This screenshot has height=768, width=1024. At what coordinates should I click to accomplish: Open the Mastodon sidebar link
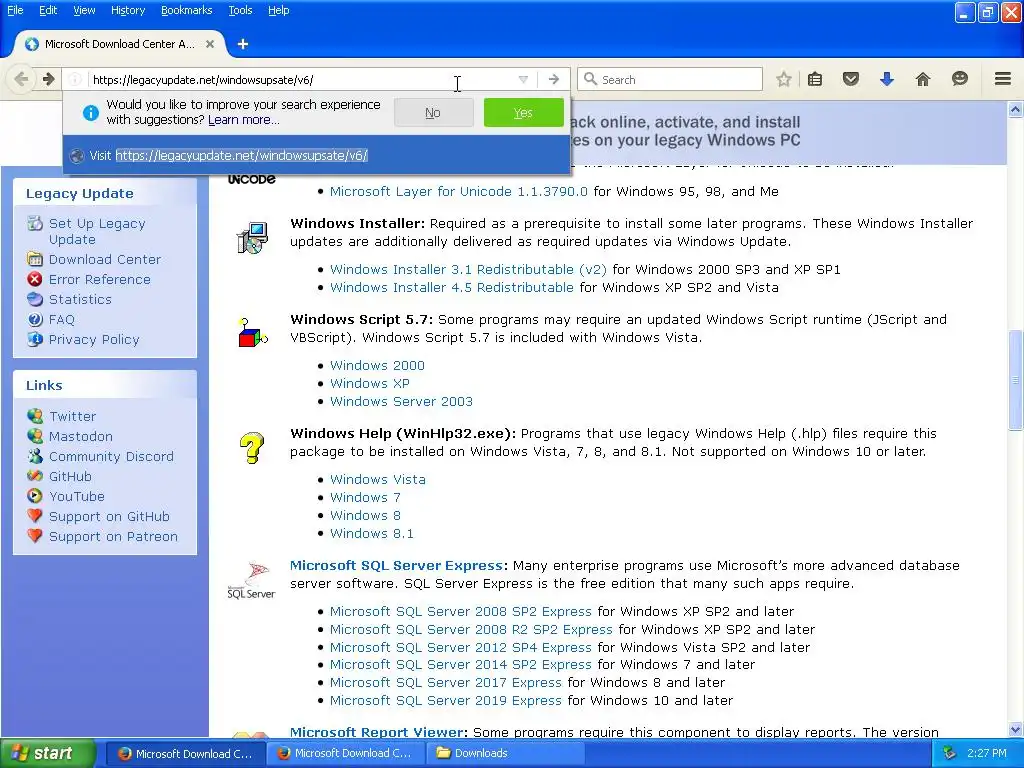(80, 436)
